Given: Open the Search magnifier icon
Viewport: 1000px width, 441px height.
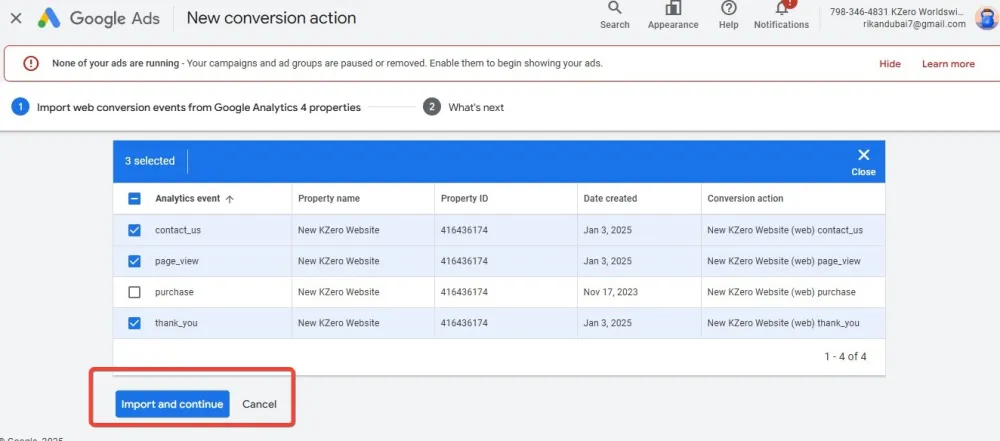Looking at the screenshot, I should coord(614,8).
